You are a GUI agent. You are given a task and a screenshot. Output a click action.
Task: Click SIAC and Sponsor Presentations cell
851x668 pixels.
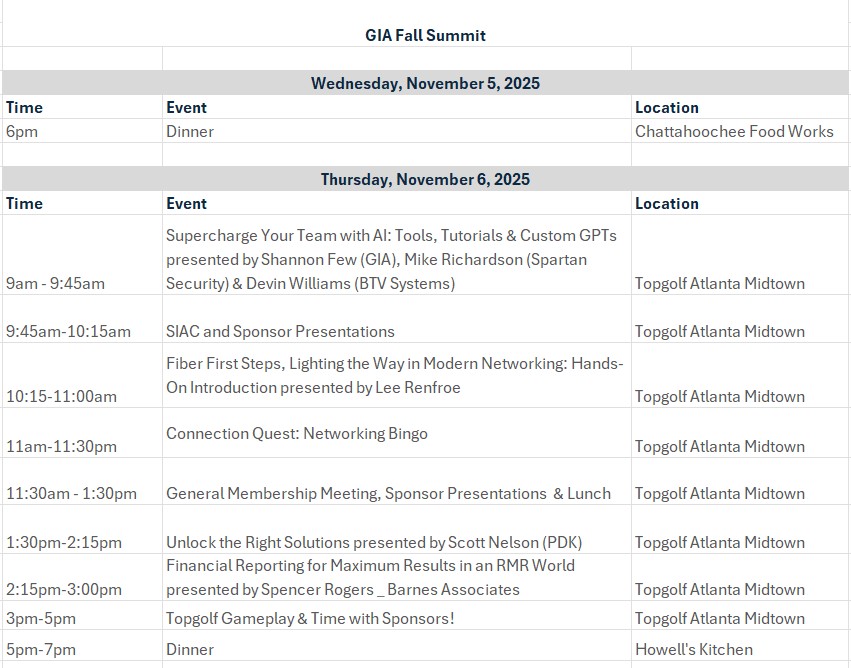click(x=280, y=331)
